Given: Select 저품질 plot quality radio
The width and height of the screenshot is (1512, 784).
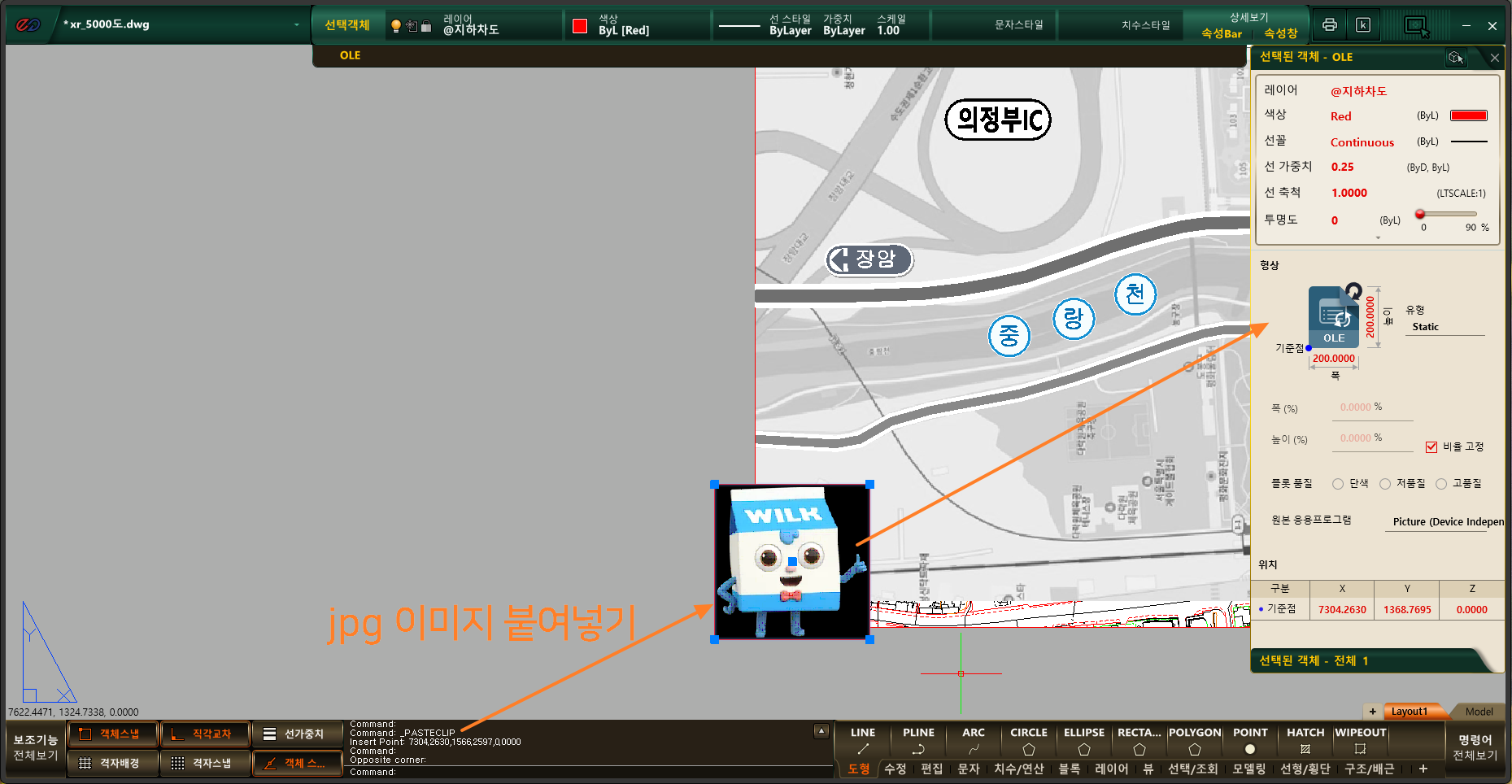Looking at the screenshot, I should click(x=1385, y=484).
